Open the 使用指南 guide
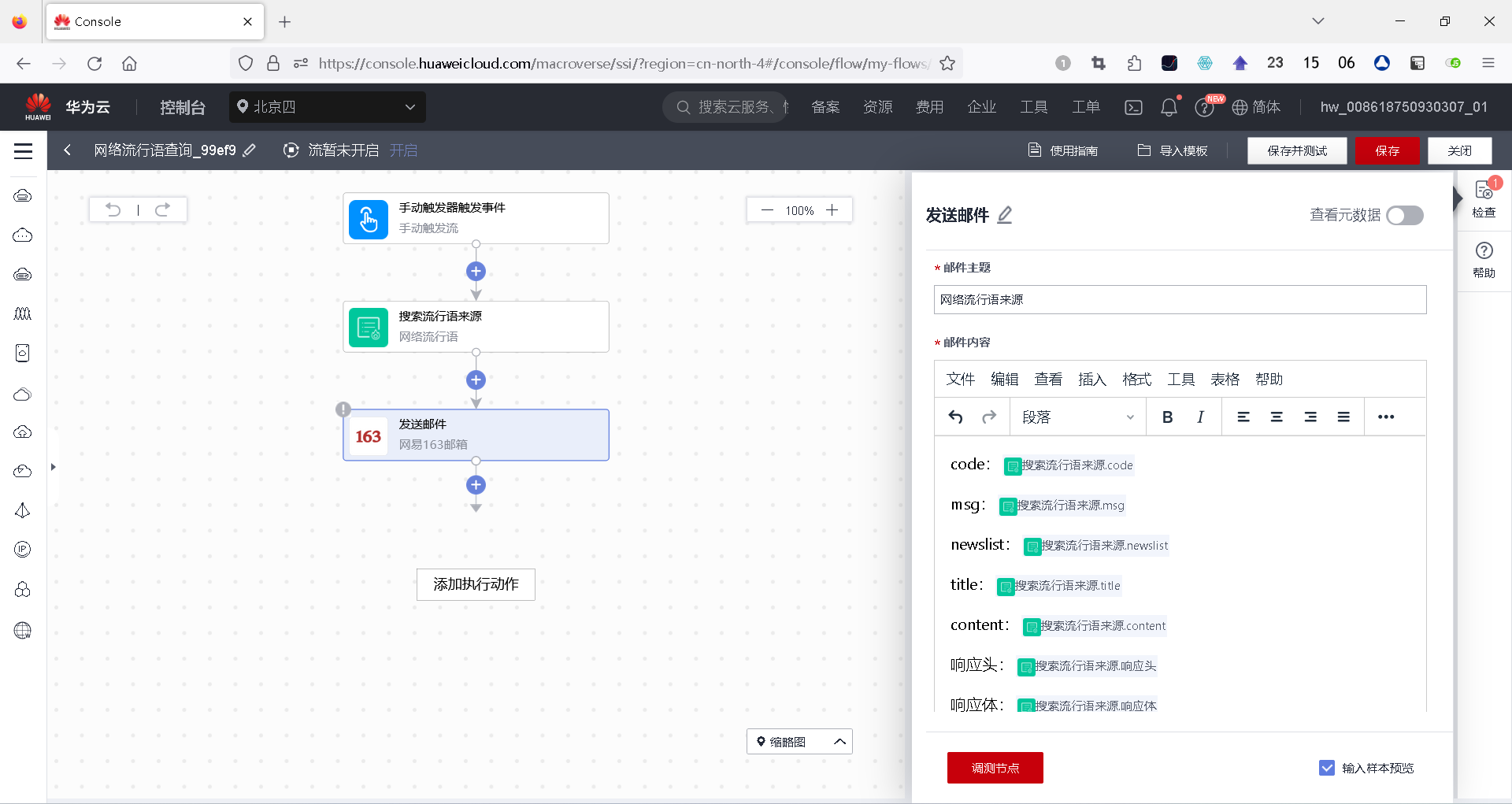This screenshot has width=1512, height=804. pyautogui.click(x=1063, y=150)
